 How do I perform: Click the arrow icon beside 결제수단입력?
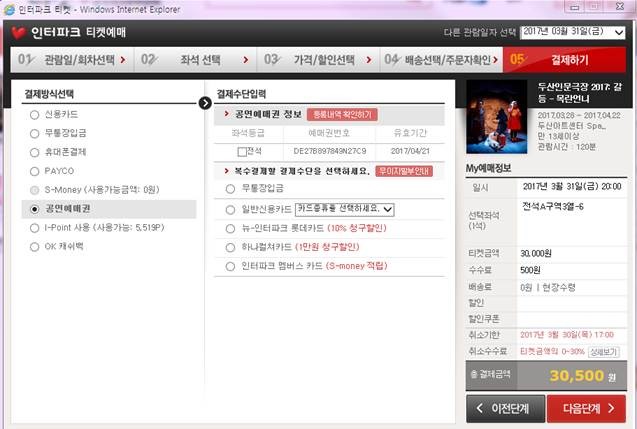click(205, 102)
